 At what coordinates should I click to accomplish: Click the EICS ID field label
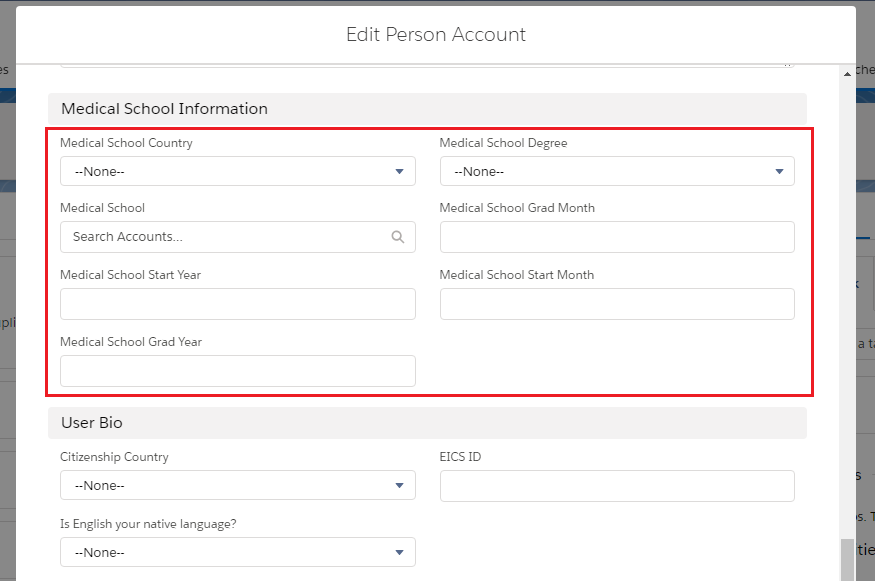(x=461, y=457)
